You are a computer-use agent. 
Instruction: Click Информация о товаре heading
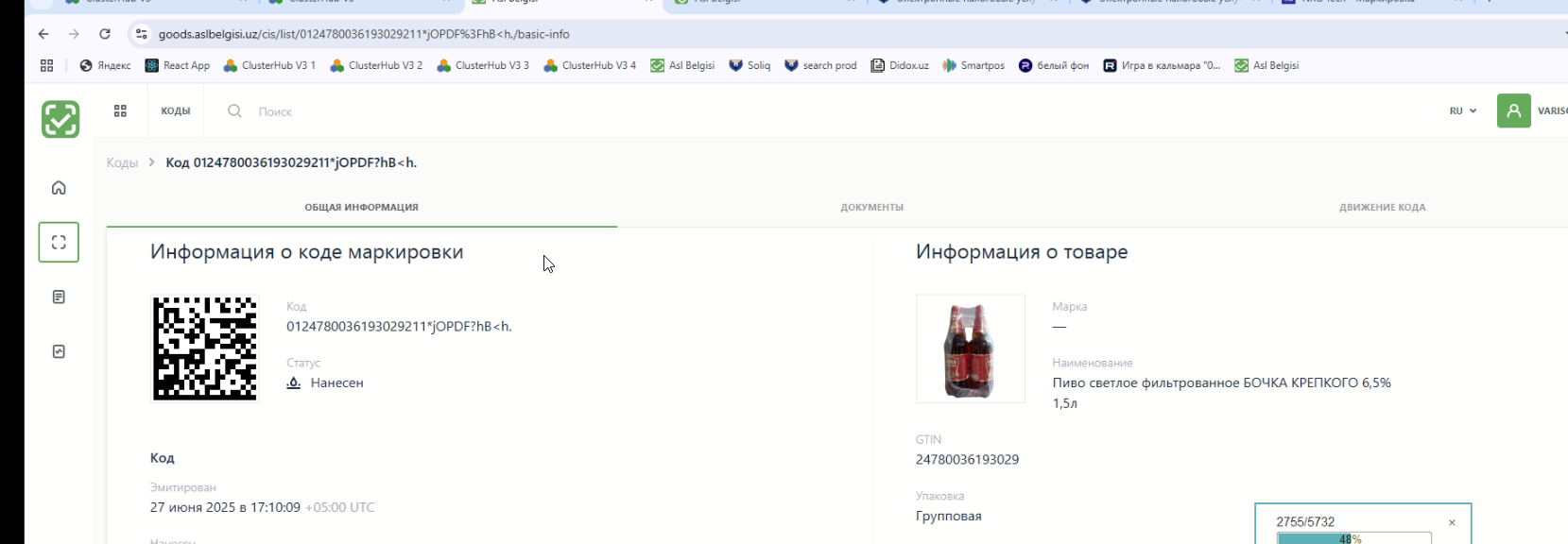(x=1022, y=252)
